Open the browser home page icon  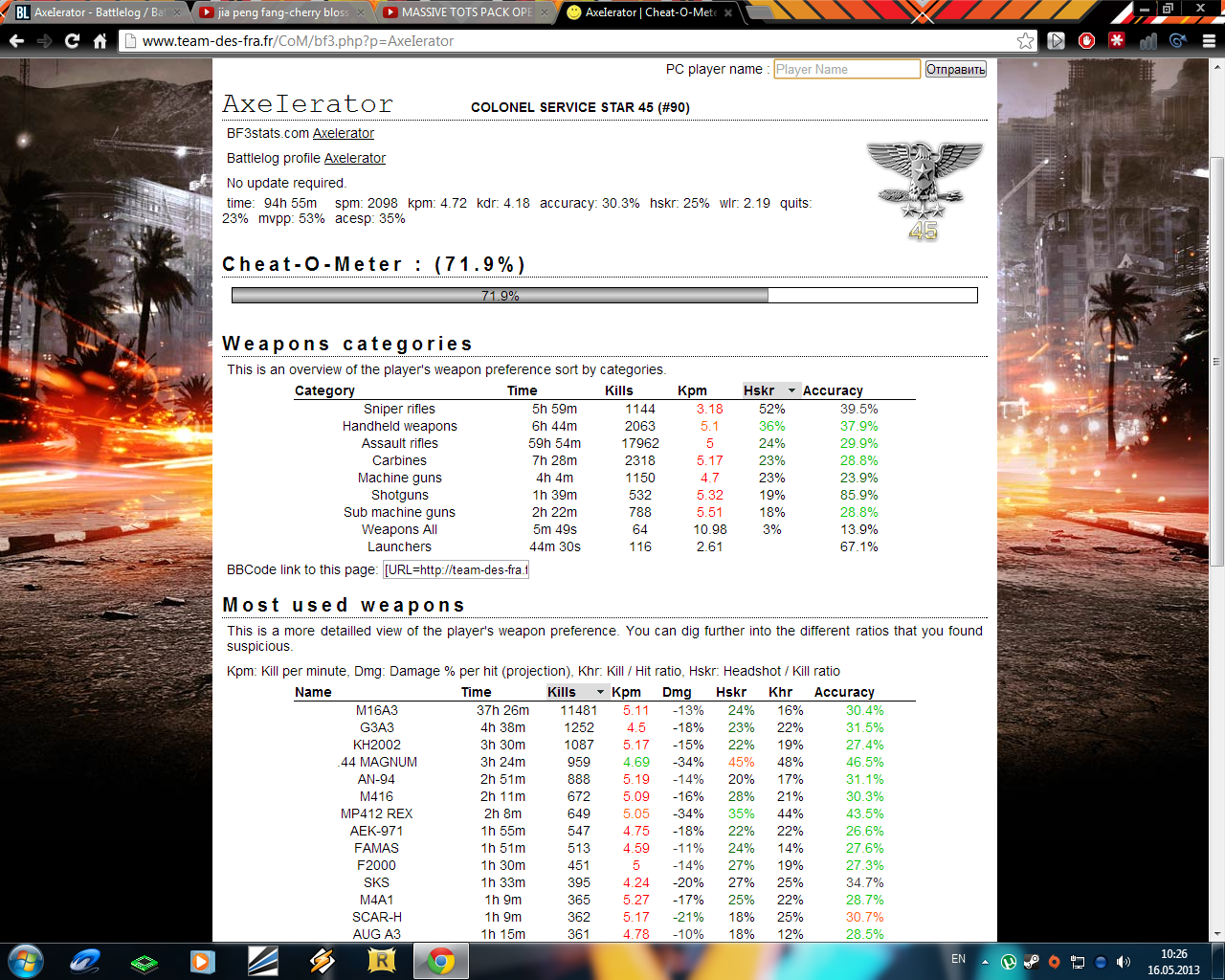coord(100,41)
